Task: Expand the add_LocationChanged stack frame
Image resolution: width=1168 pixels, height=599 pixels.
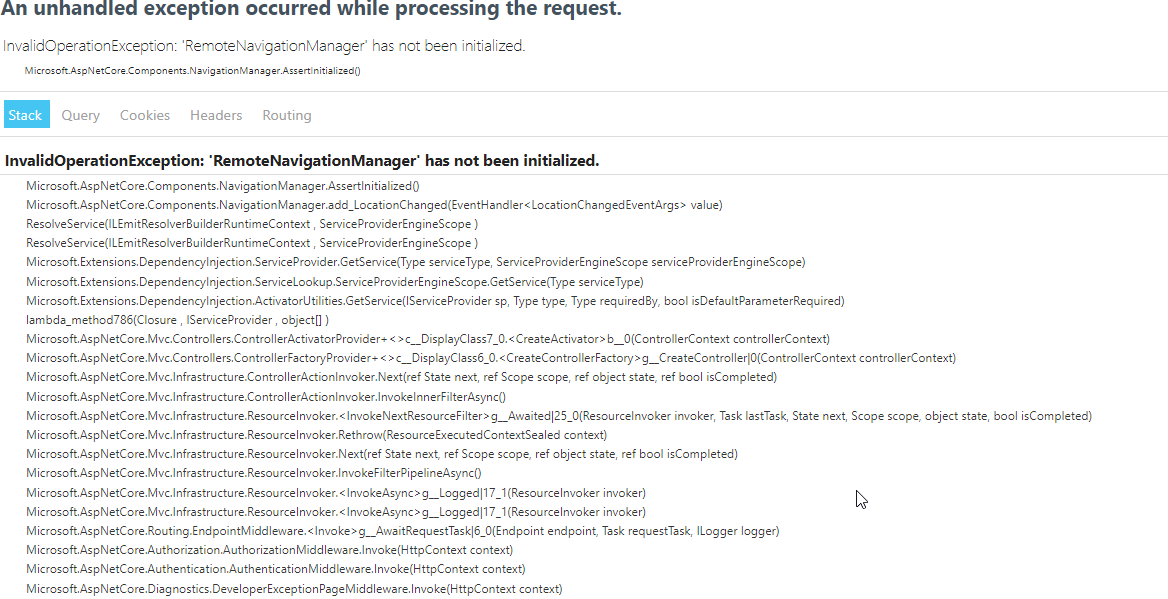Action: tap(374, 205)
